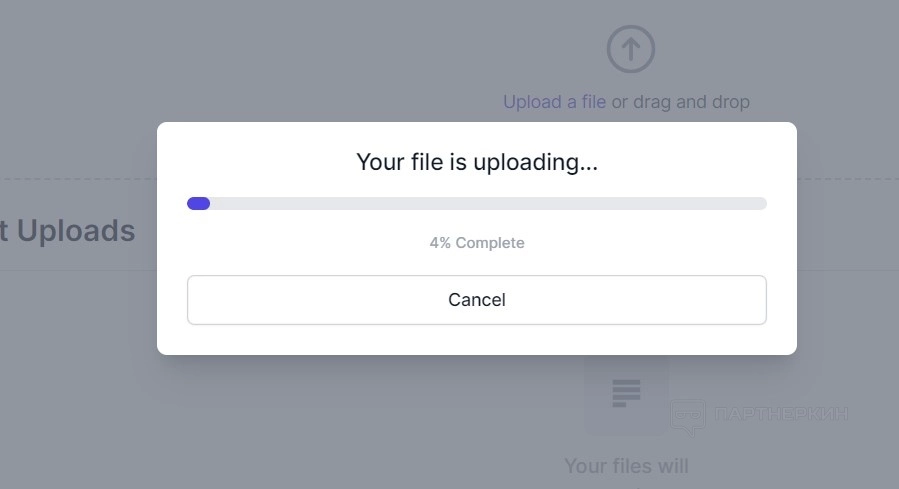Click the gray tile behind the document icon
Screen dimensions: 899x489
[x=596, y=420]
